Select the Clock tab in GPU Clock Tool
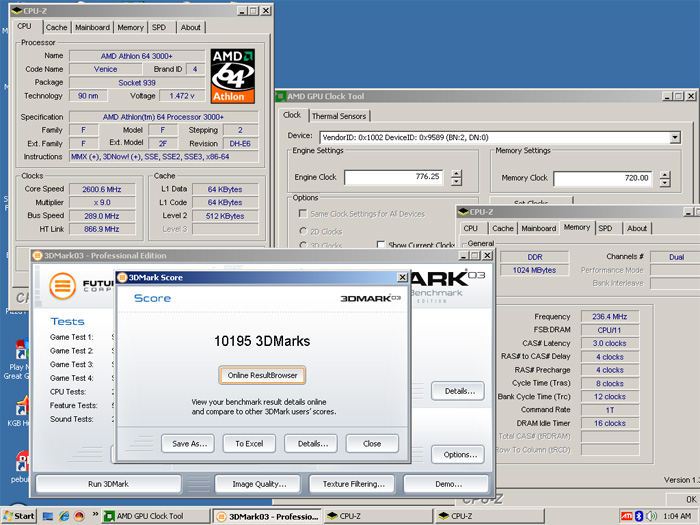 point(292,115)
